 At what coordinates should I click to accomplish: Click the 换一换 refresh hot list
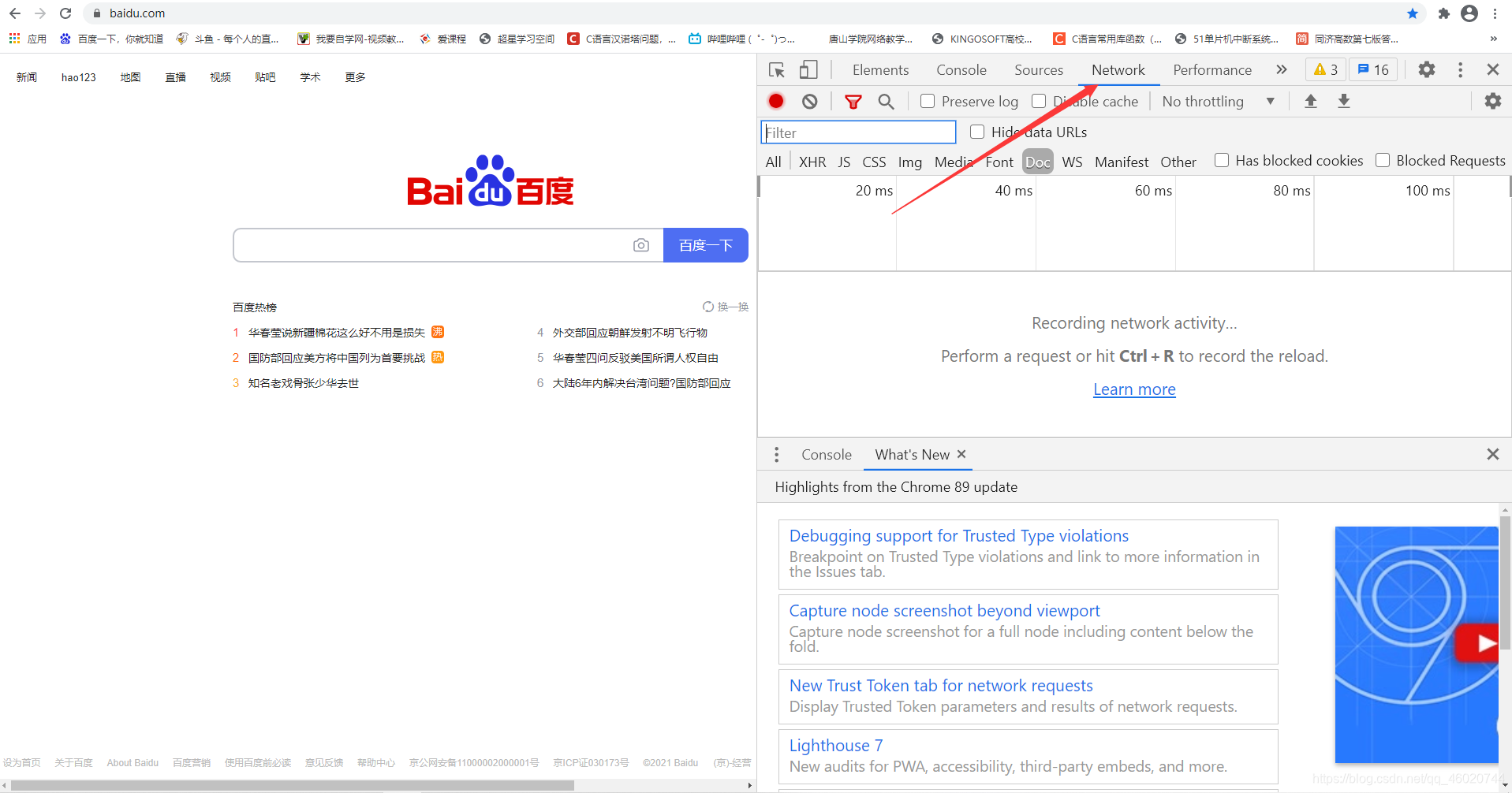coord(726,307)
